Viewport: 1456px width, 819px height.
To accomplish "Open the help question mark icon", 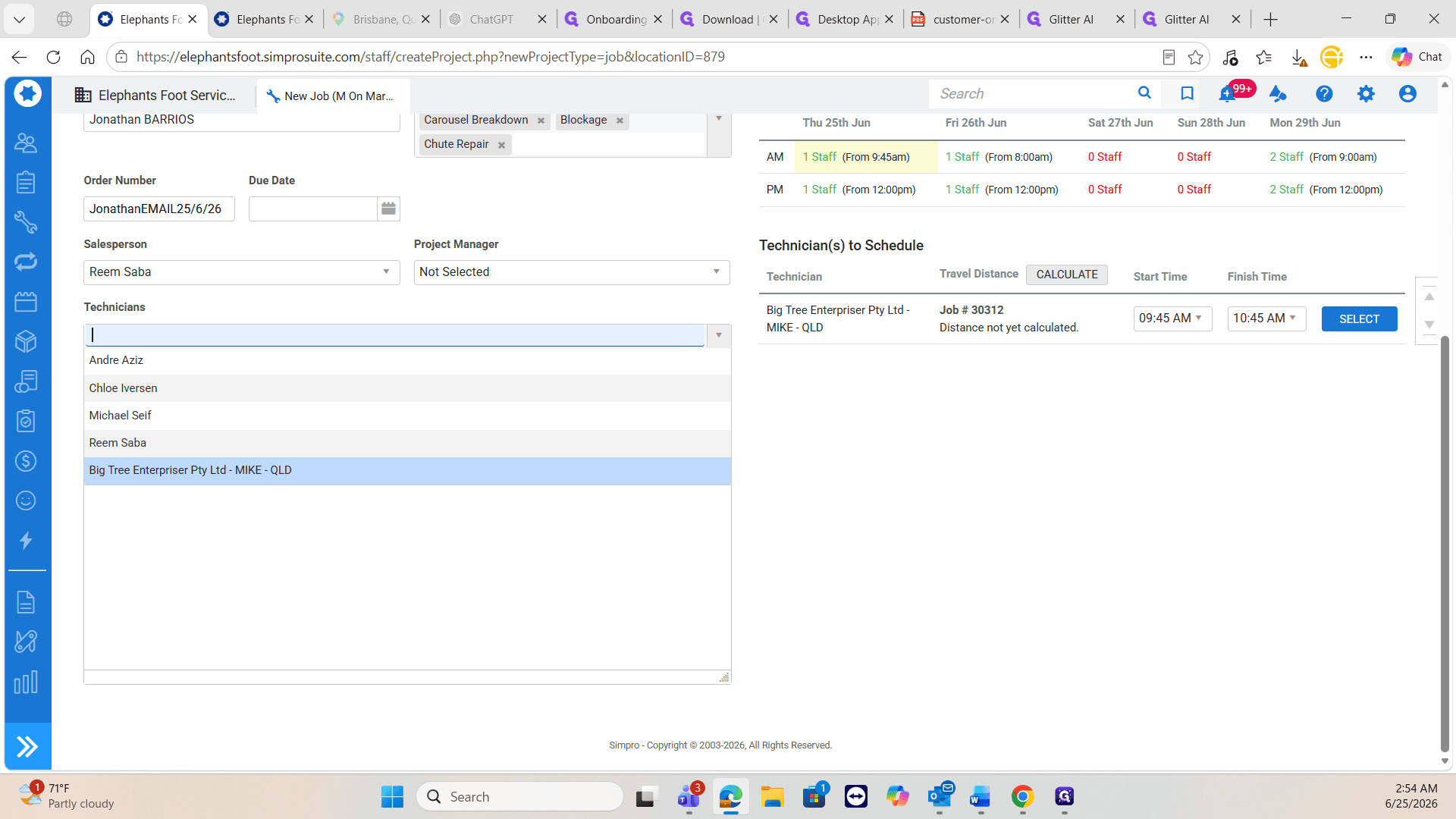I will pyautogui.click(x=1324, y=93).
